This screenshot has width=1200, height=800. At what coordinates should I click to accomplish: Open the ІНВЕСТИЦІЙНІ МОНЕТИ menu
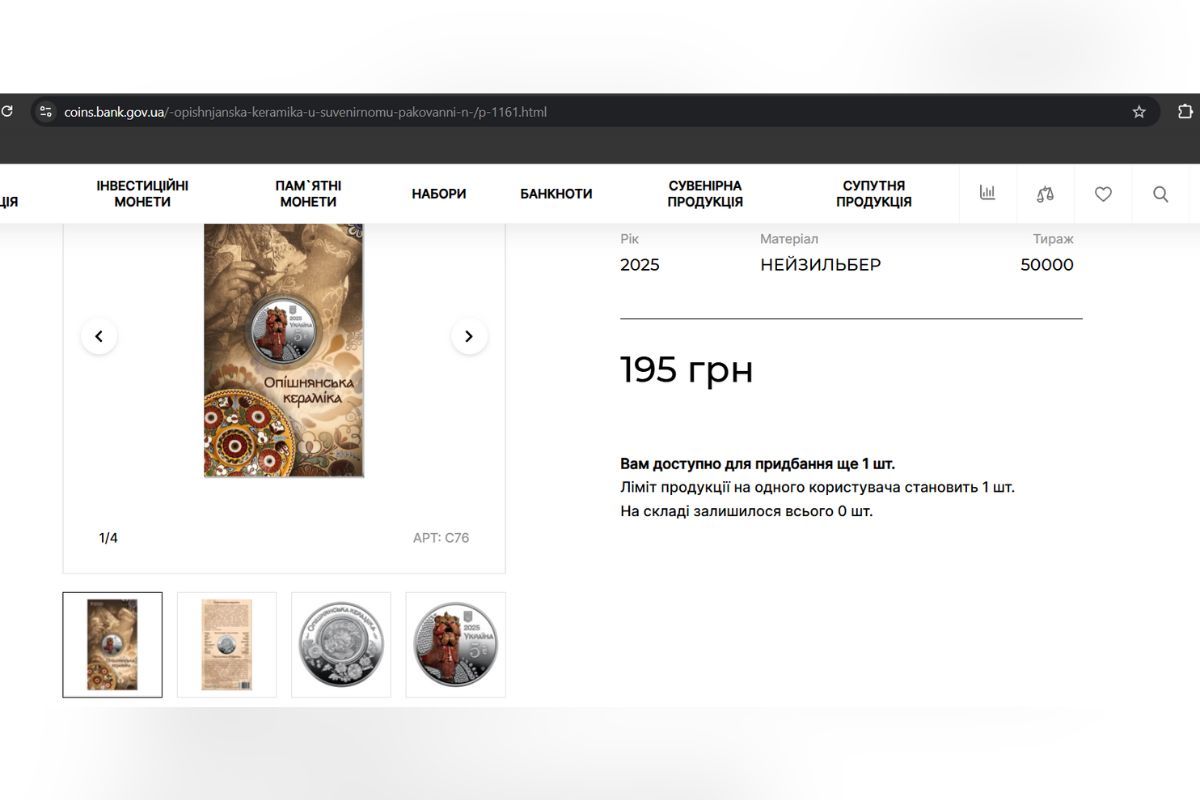(142, 194)
